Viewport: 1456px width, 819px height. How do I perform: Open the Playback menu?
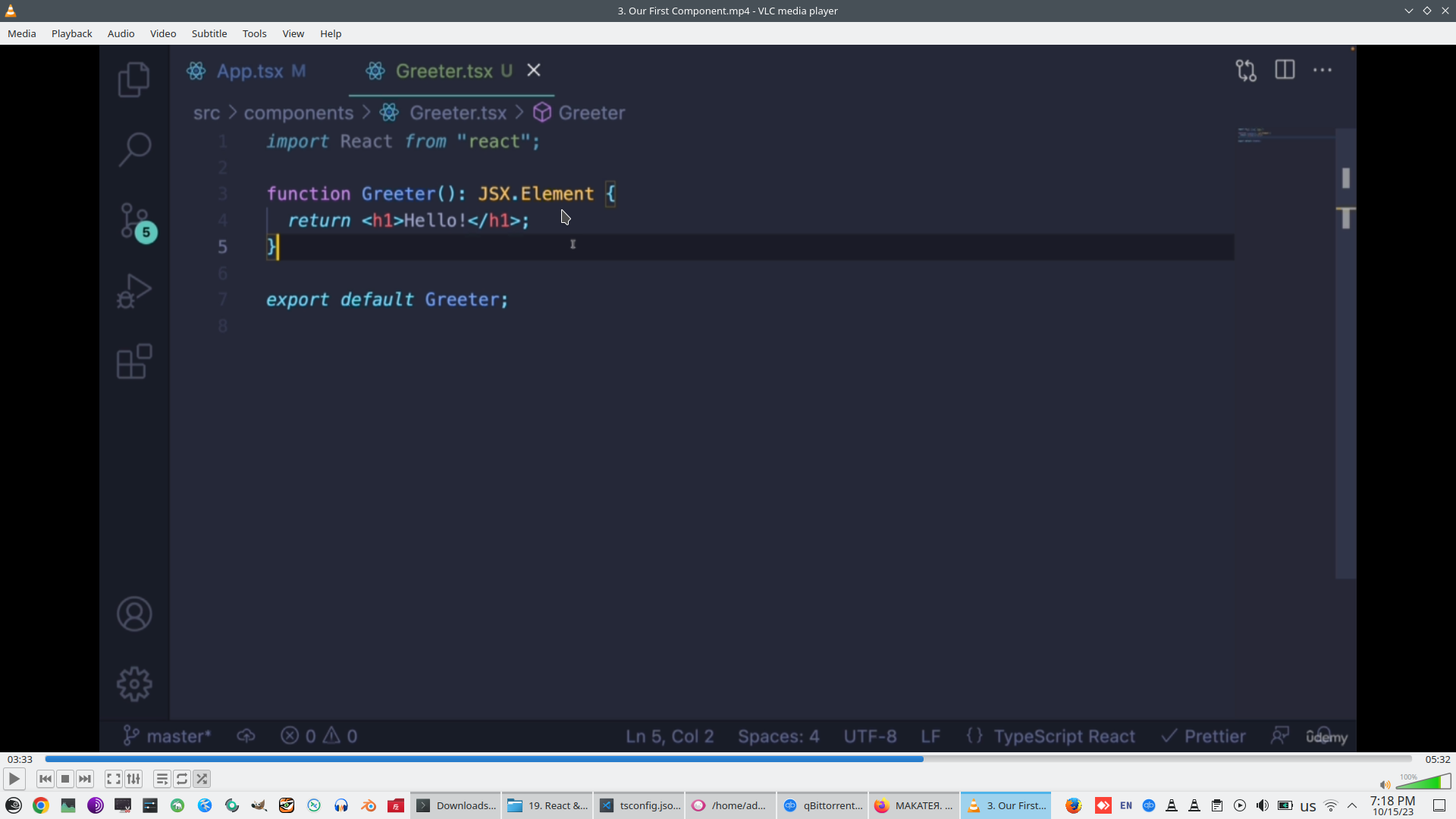[x=71, y=33]
